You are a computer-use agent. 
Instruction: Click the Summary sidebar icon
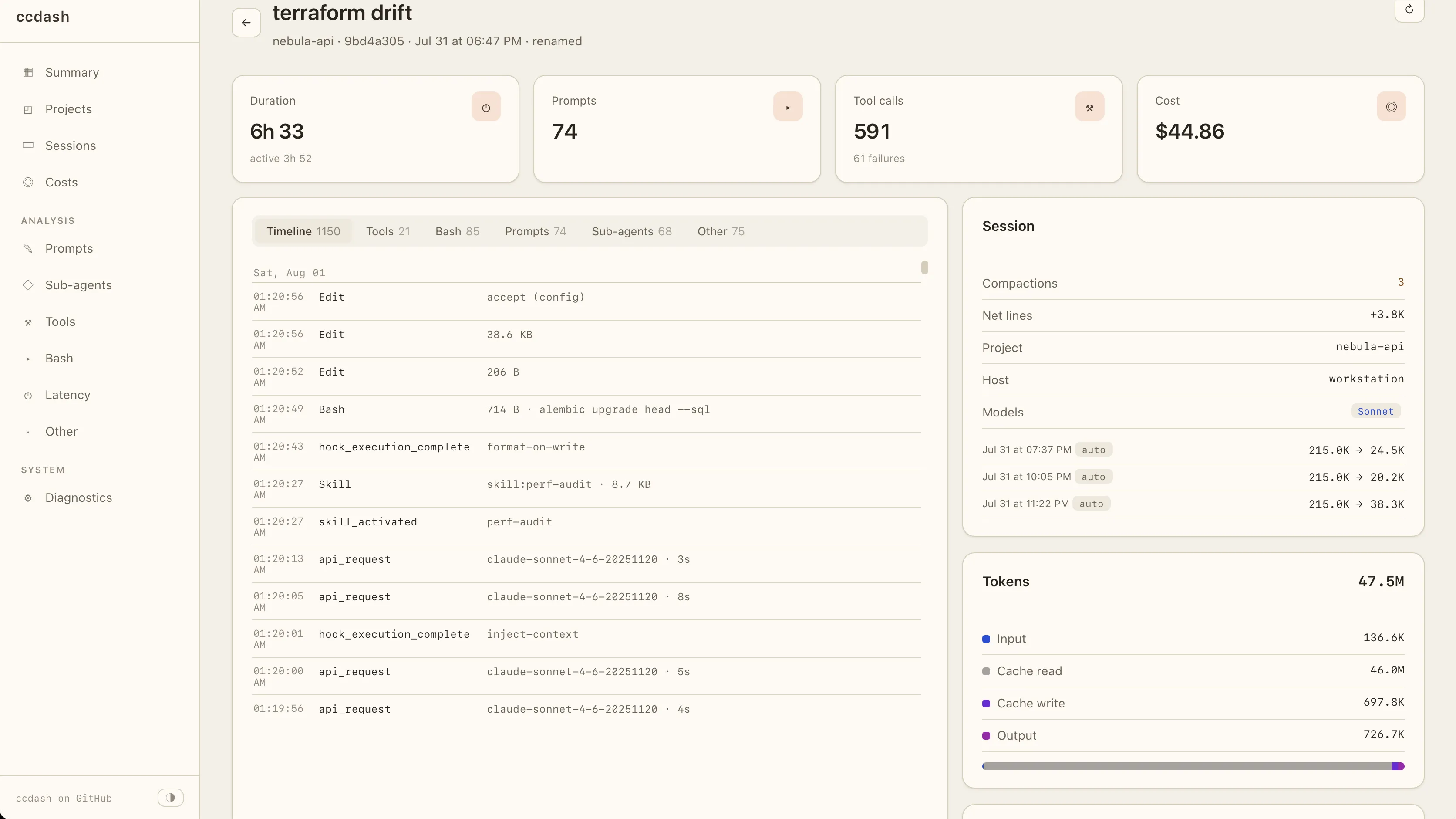click(28, 72)
